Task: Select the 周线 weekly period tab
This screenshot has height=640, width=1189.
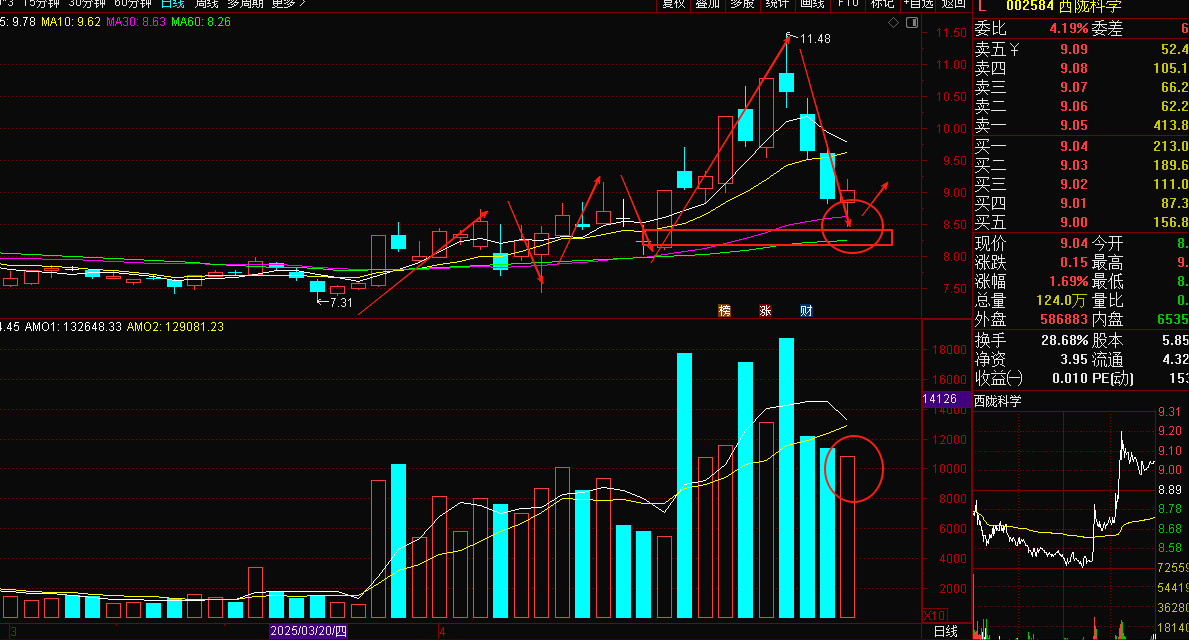Action: (206, 3)
